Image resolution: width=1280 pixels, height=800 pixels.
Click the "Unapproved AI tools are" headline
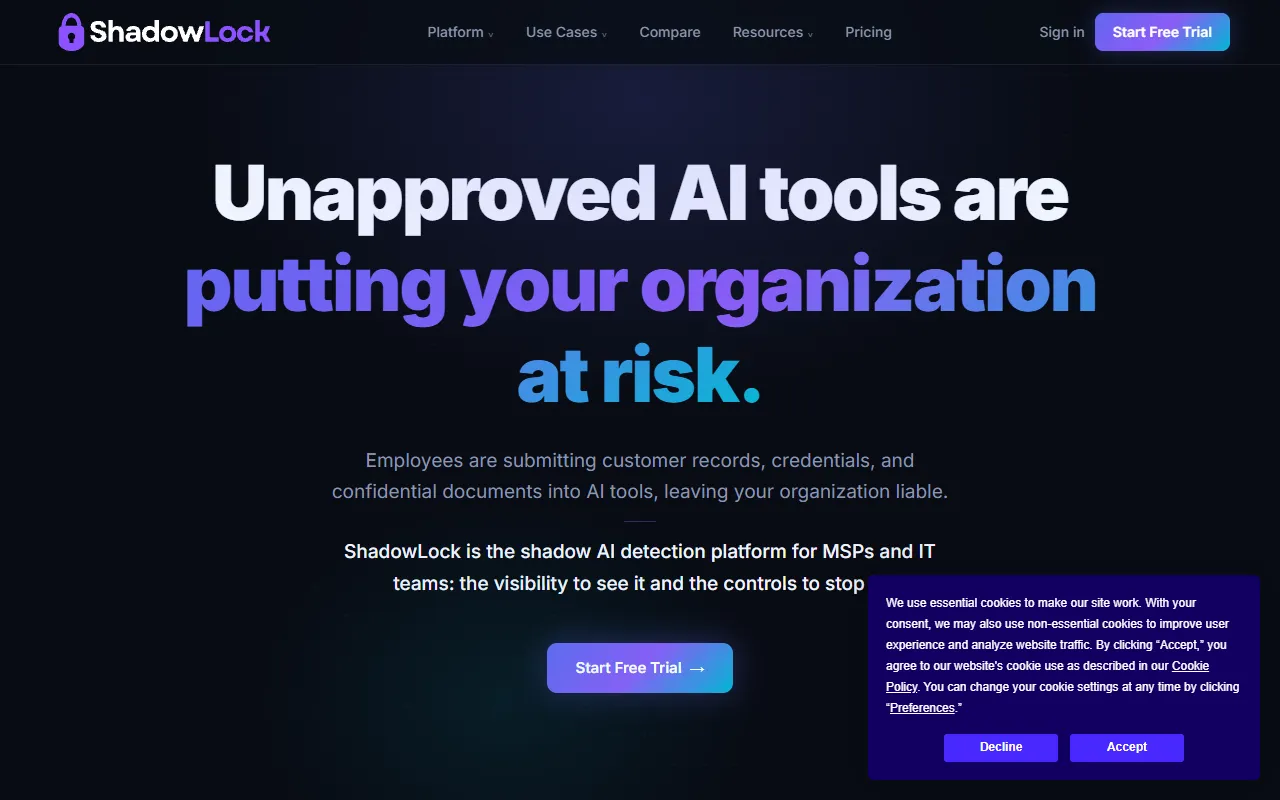coord(640,192)
